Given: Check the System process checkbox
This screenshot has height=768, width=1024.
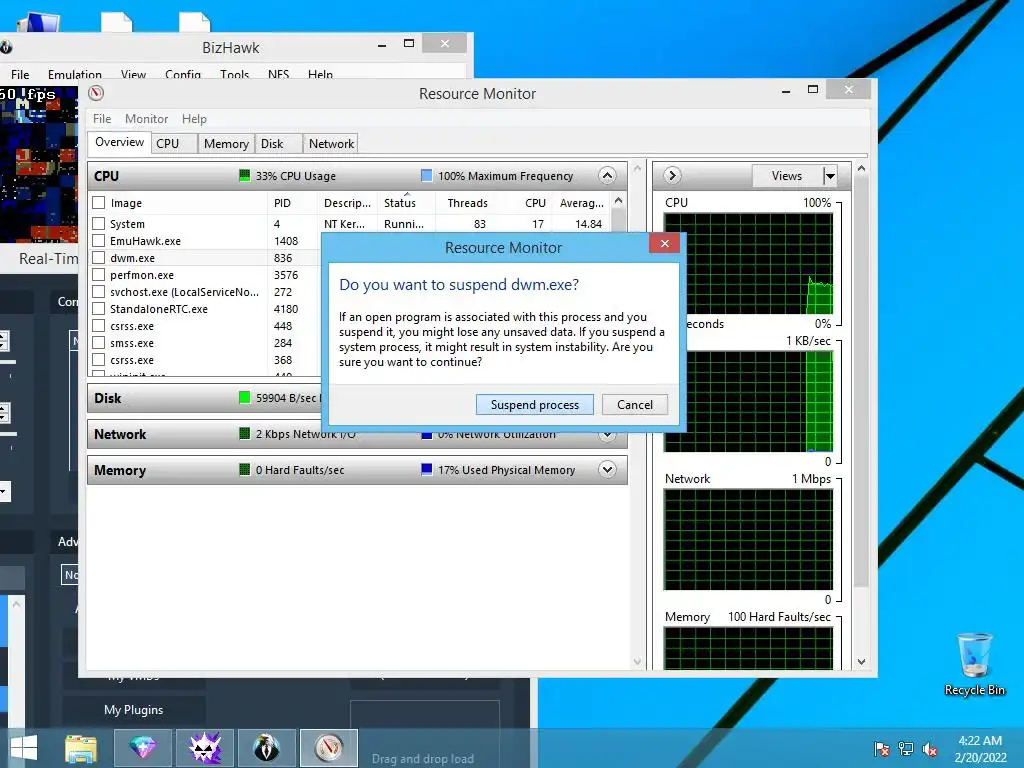Looking at the screenshot, I should click(99, 223).
